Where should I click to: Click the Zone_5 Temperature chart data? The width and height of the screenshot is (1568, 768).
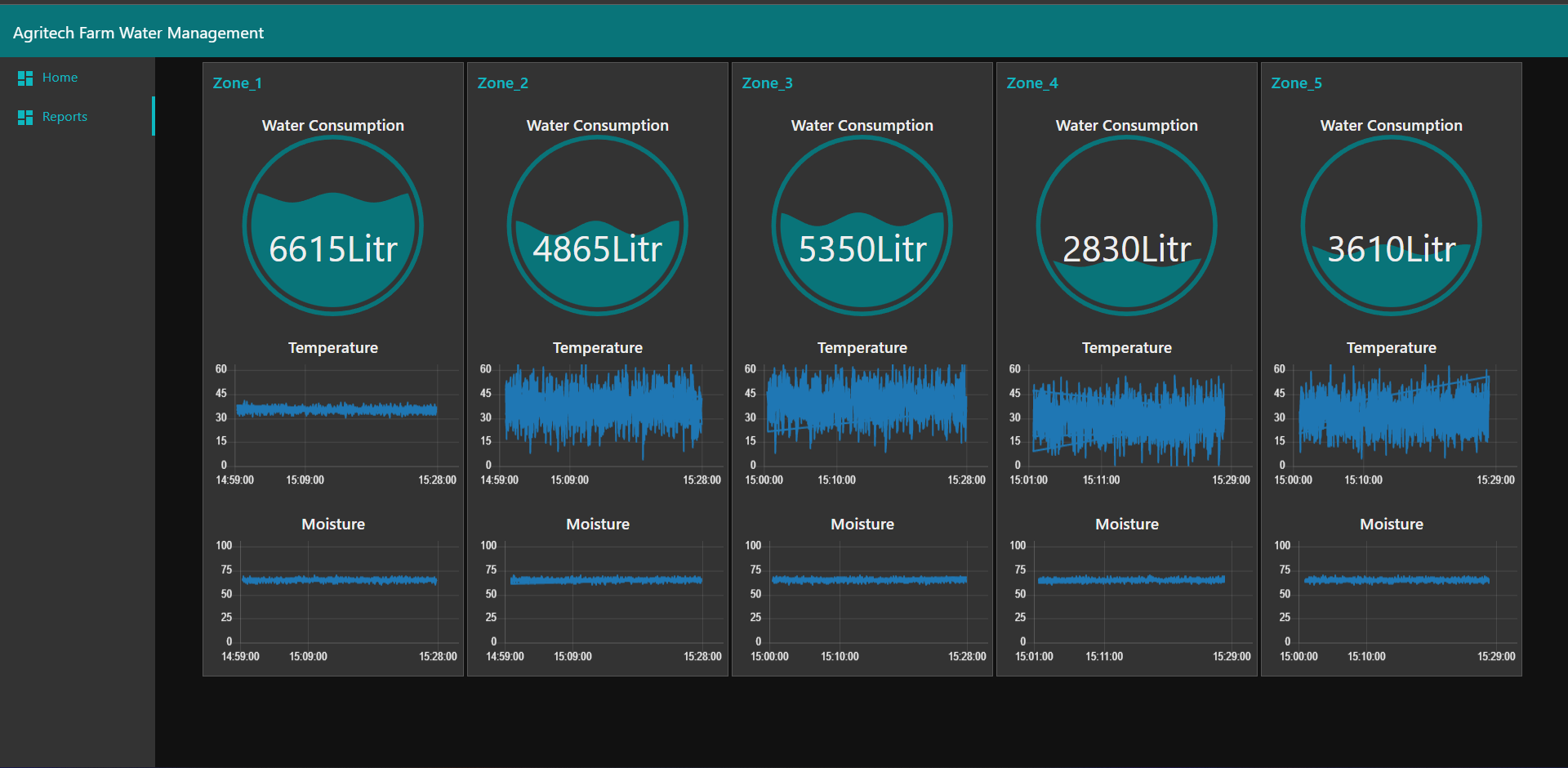coord(1394,411)
